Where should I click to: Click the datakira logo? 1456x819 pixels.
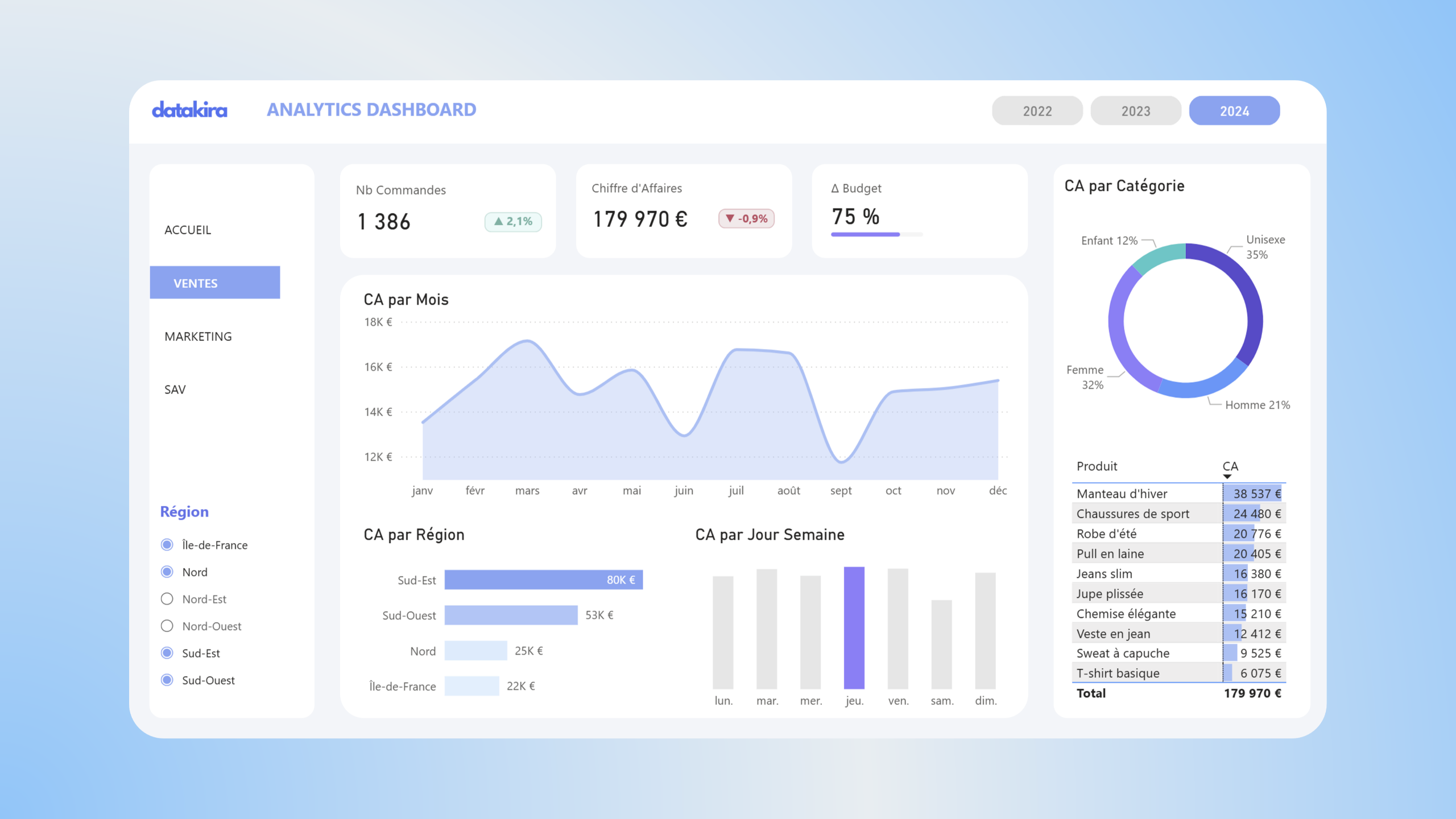189,110
